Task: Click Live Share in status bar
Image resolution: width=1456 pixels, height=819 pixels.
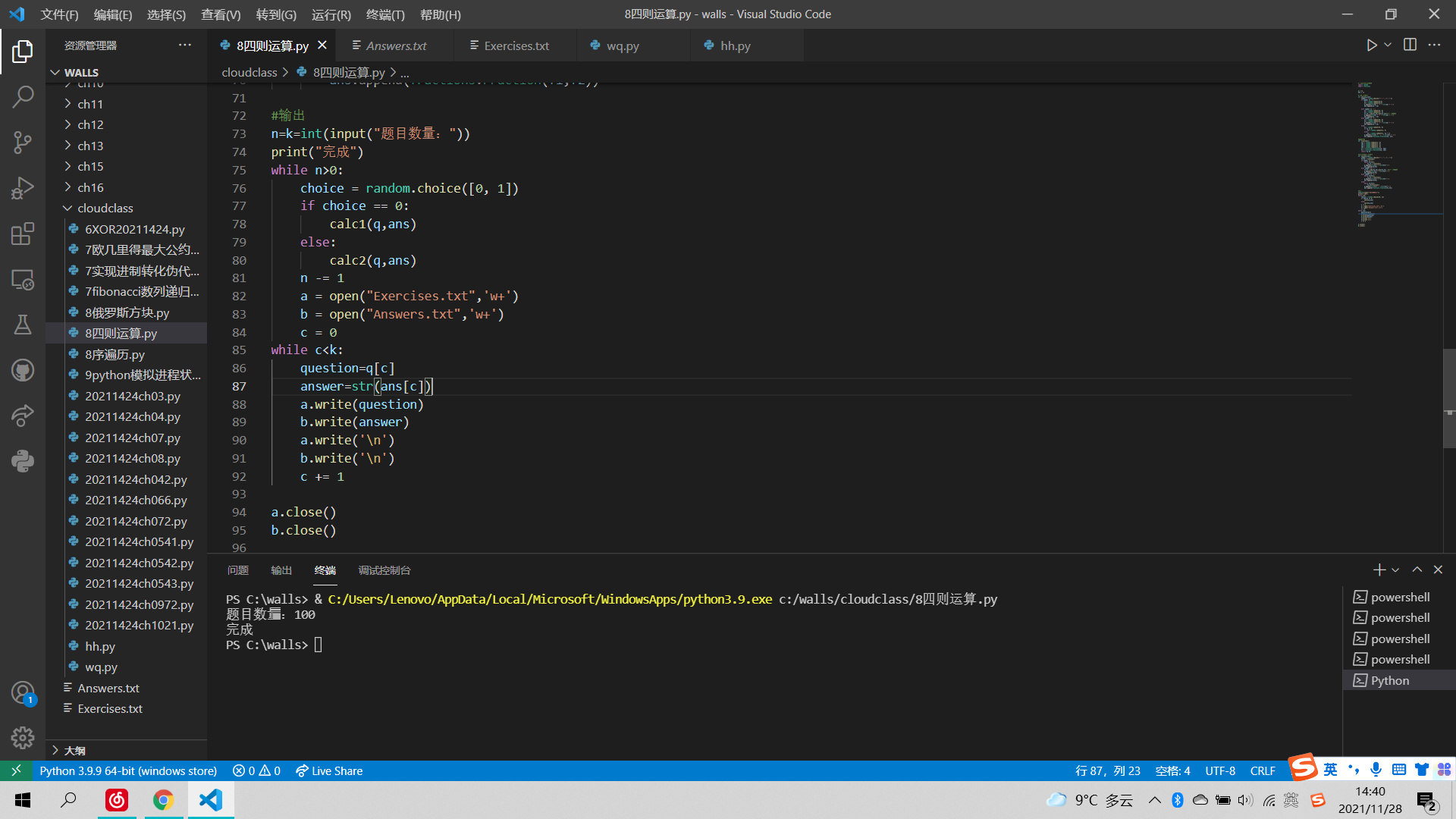Action: click(329, 770)
